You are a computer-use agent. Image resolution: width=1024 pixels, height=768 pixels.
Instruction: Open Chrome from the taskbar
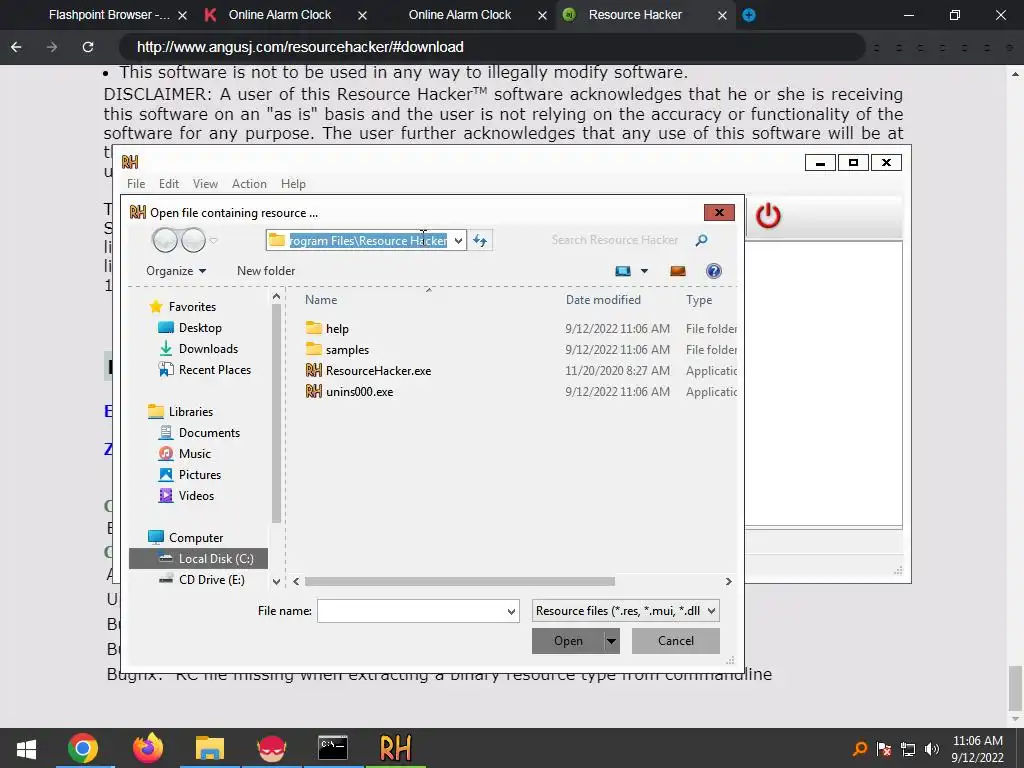click(83, 748)
